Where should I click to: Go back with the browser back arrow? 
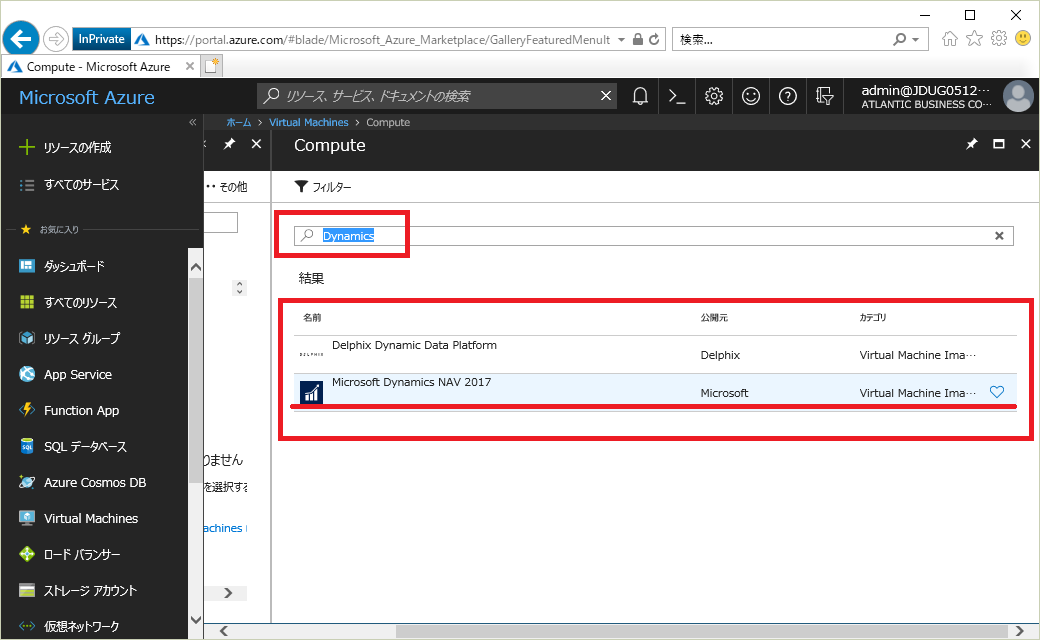[21, 39]
